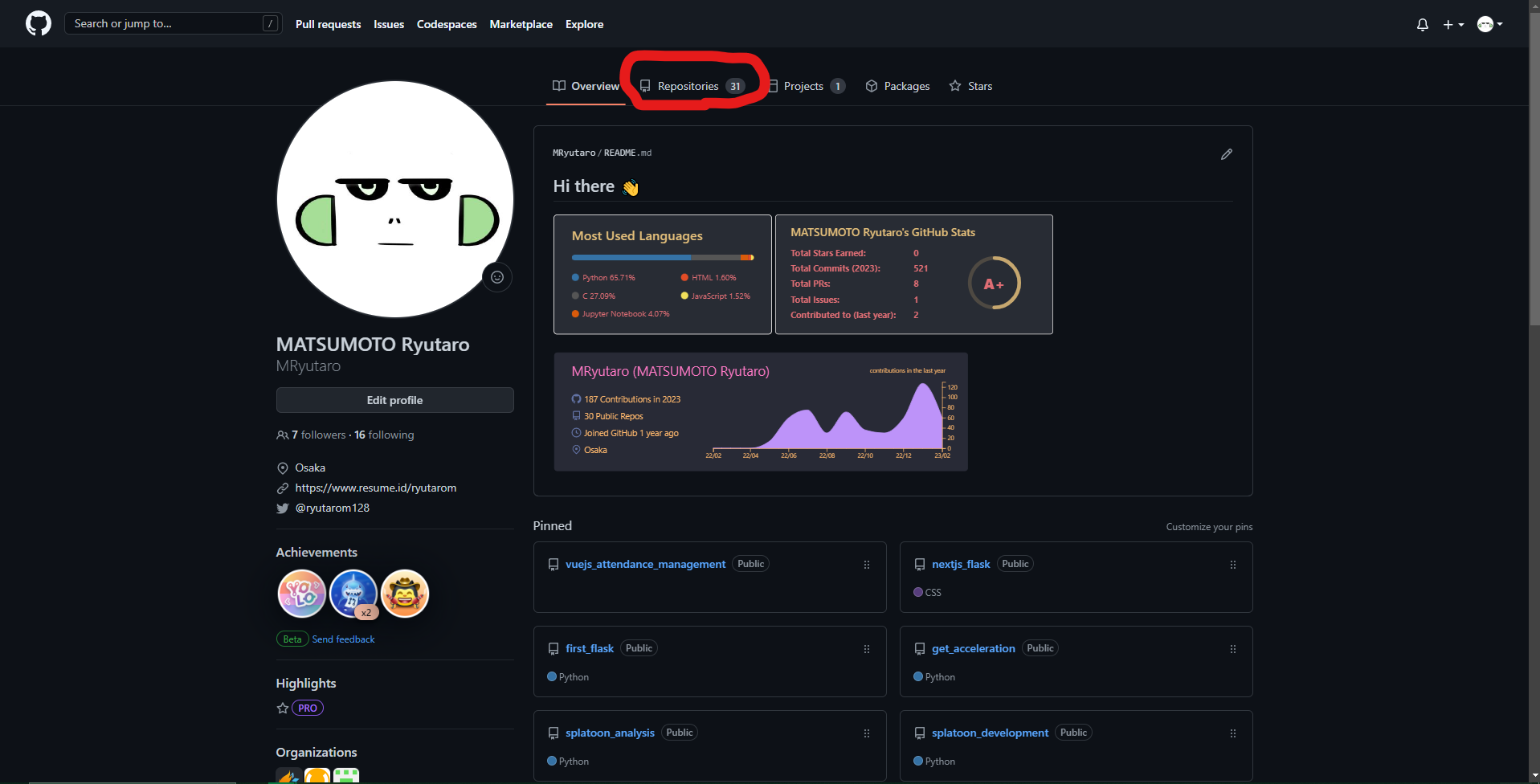Click the repo icon beside splatoon_analysis
Screen dimensions: 1540x784
[554, 733]
